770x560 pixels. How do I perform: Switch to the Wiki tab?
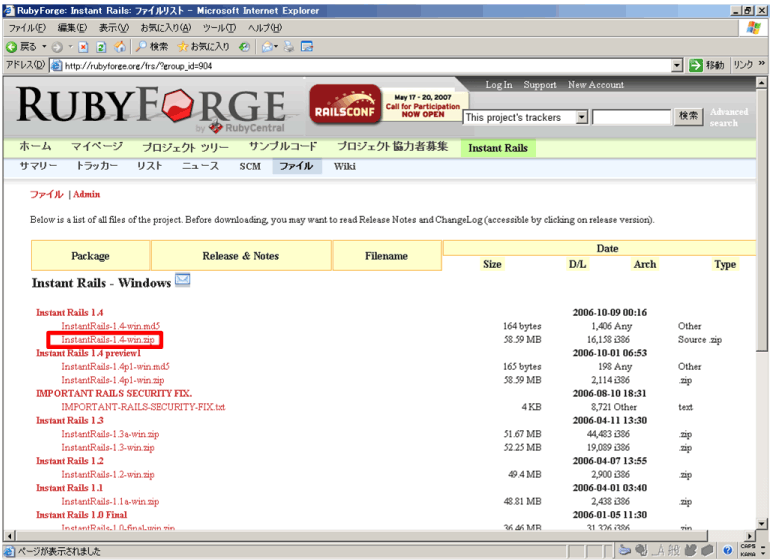(x=345, y=167)
